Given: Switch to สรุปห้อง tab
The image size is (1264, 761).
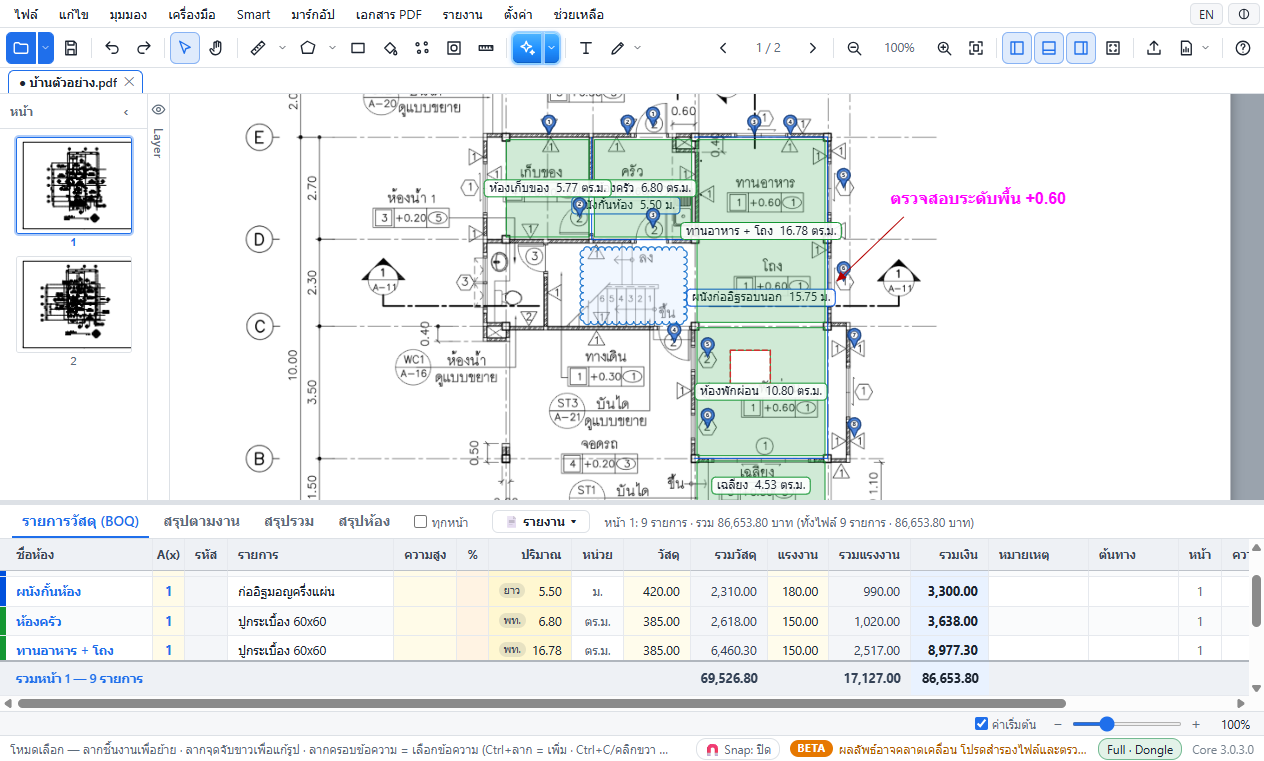Looking at the screenshot, I should pos(364,522).
